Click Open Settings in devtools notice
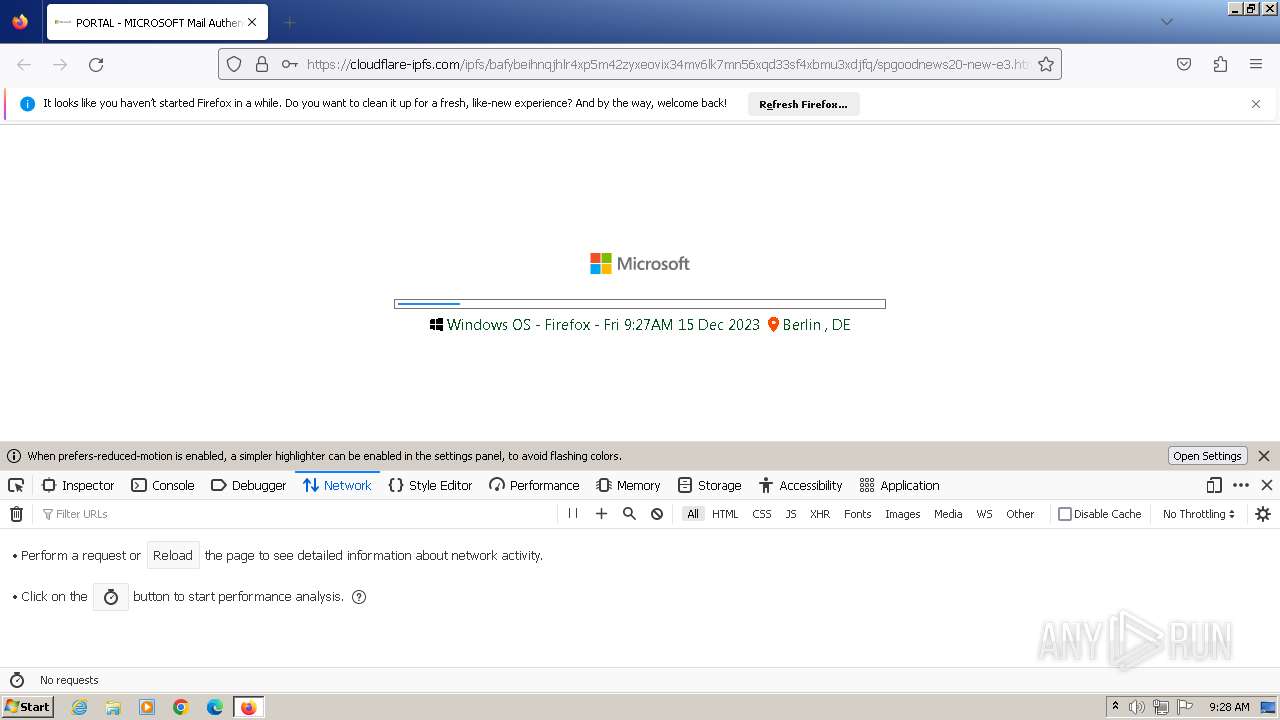 pyautogui.click(x=1207, y=456)
